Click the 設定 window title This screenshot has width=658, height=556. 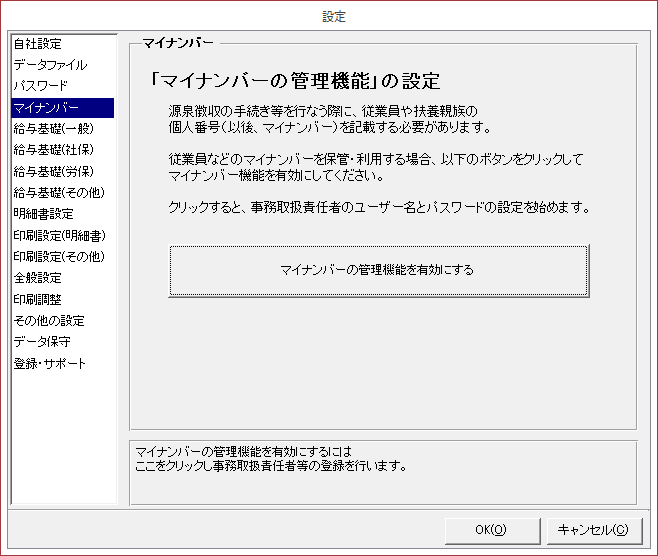[334, 16]
